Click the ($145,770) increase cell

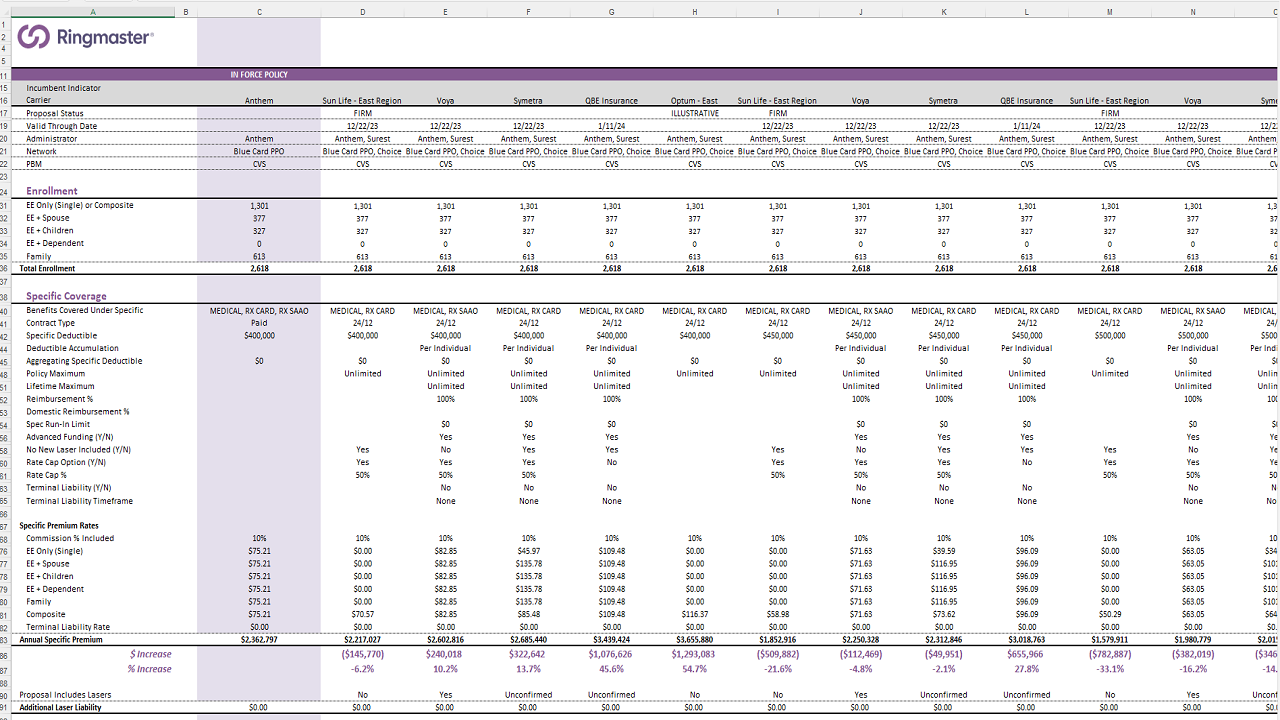362,654
